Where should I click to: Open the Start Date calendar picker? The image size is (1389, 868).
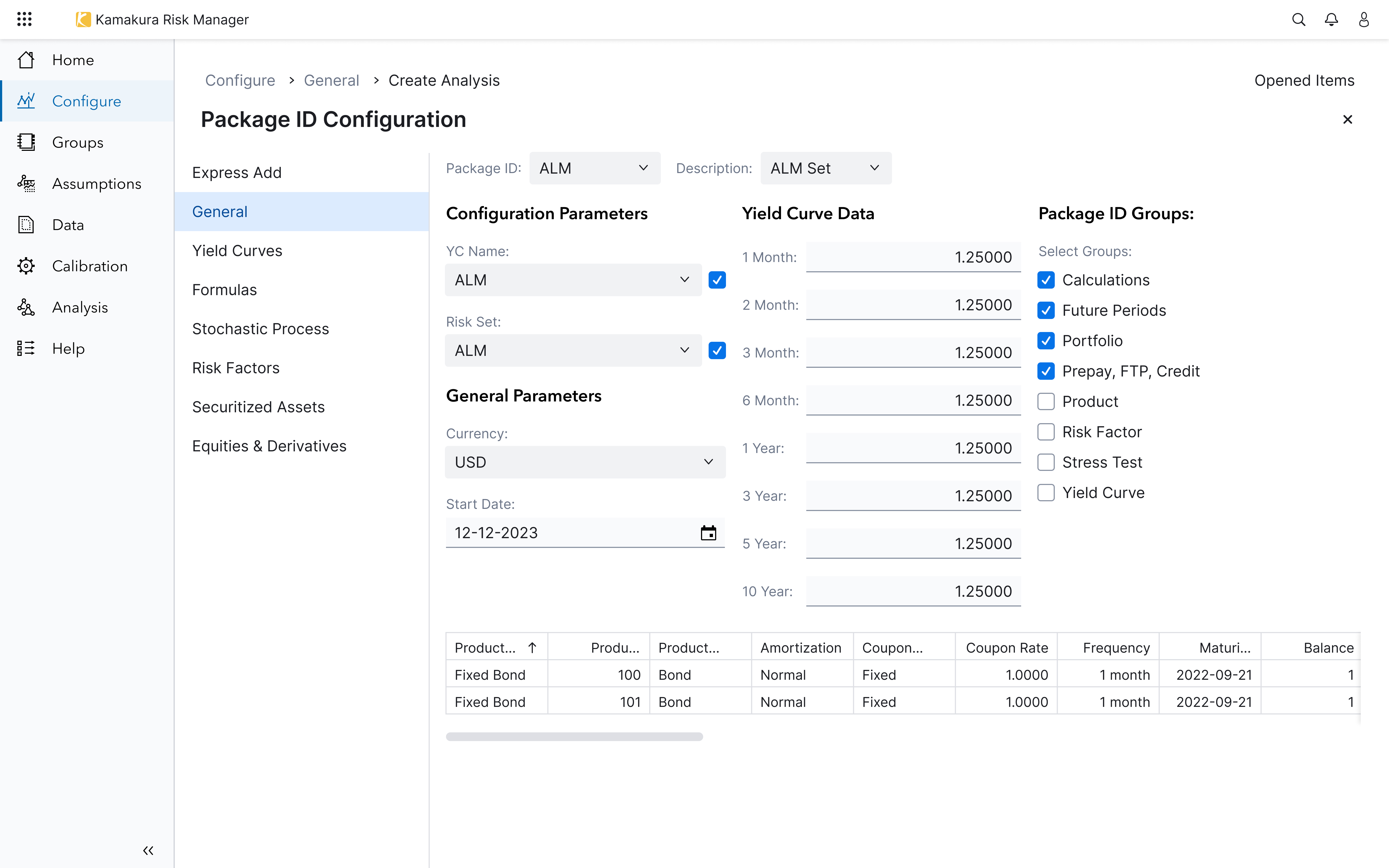tap(708, 533)
